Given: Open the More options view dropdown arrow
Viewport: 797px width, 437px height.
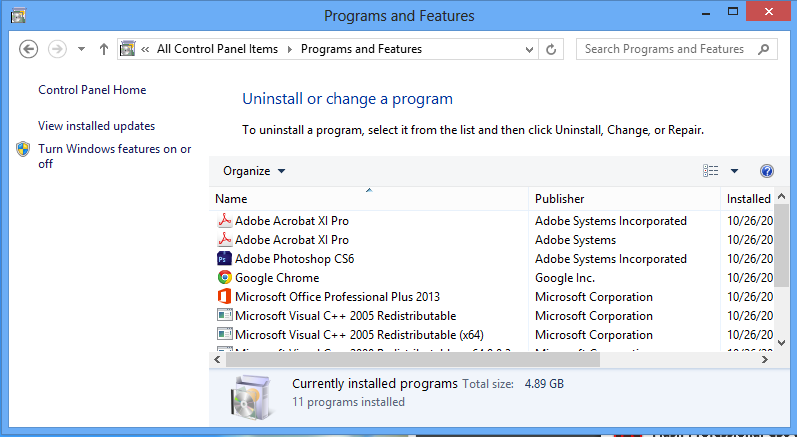Looking at the screenshot, I should [x=734, y=171].
